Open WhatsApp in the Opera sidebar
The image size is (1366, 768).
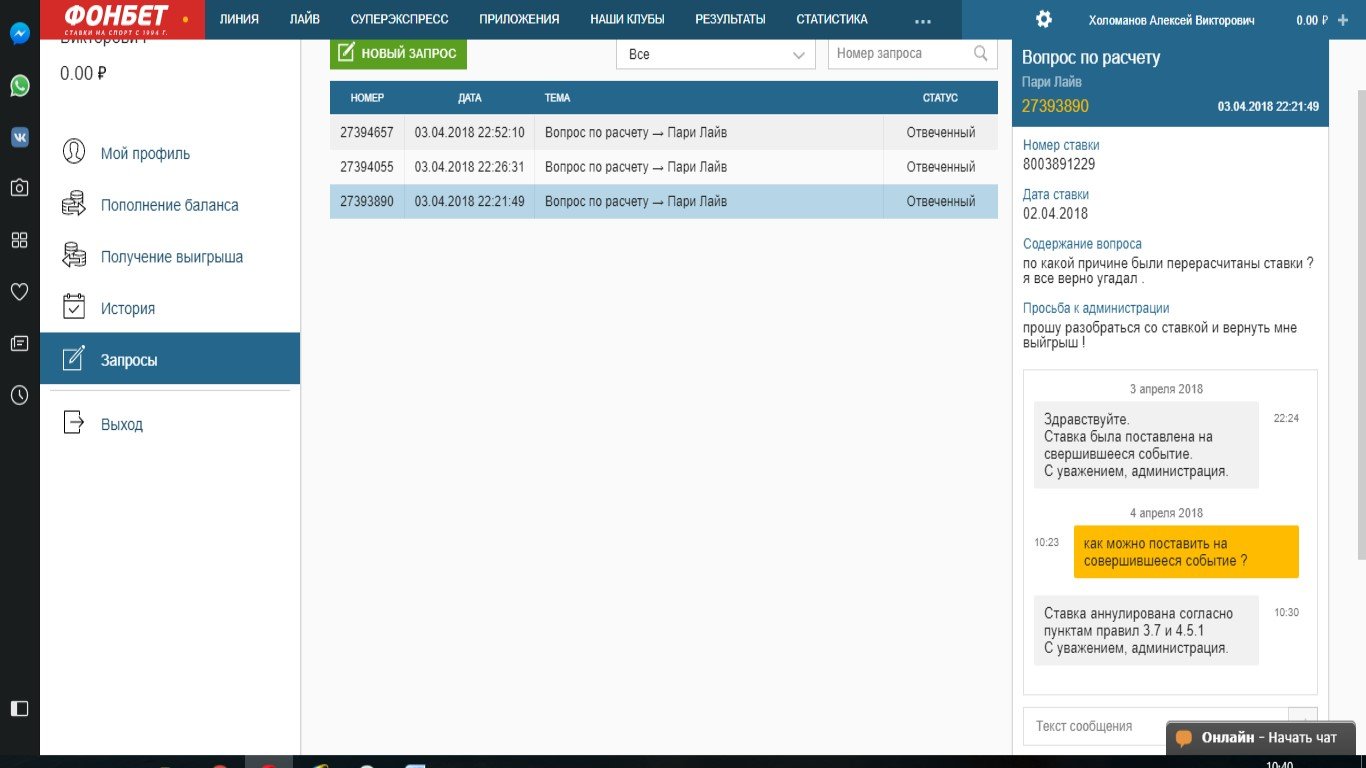pyautogui.click(x=19, y=86)
